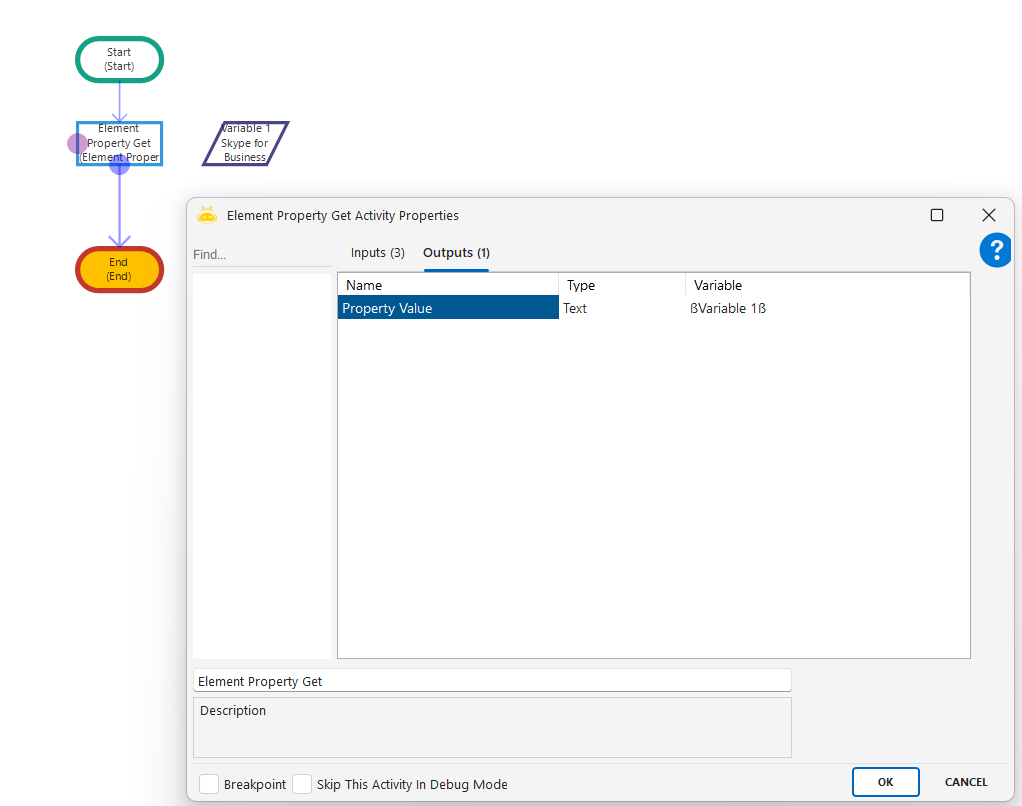Click the Find search field

(260, 255)
